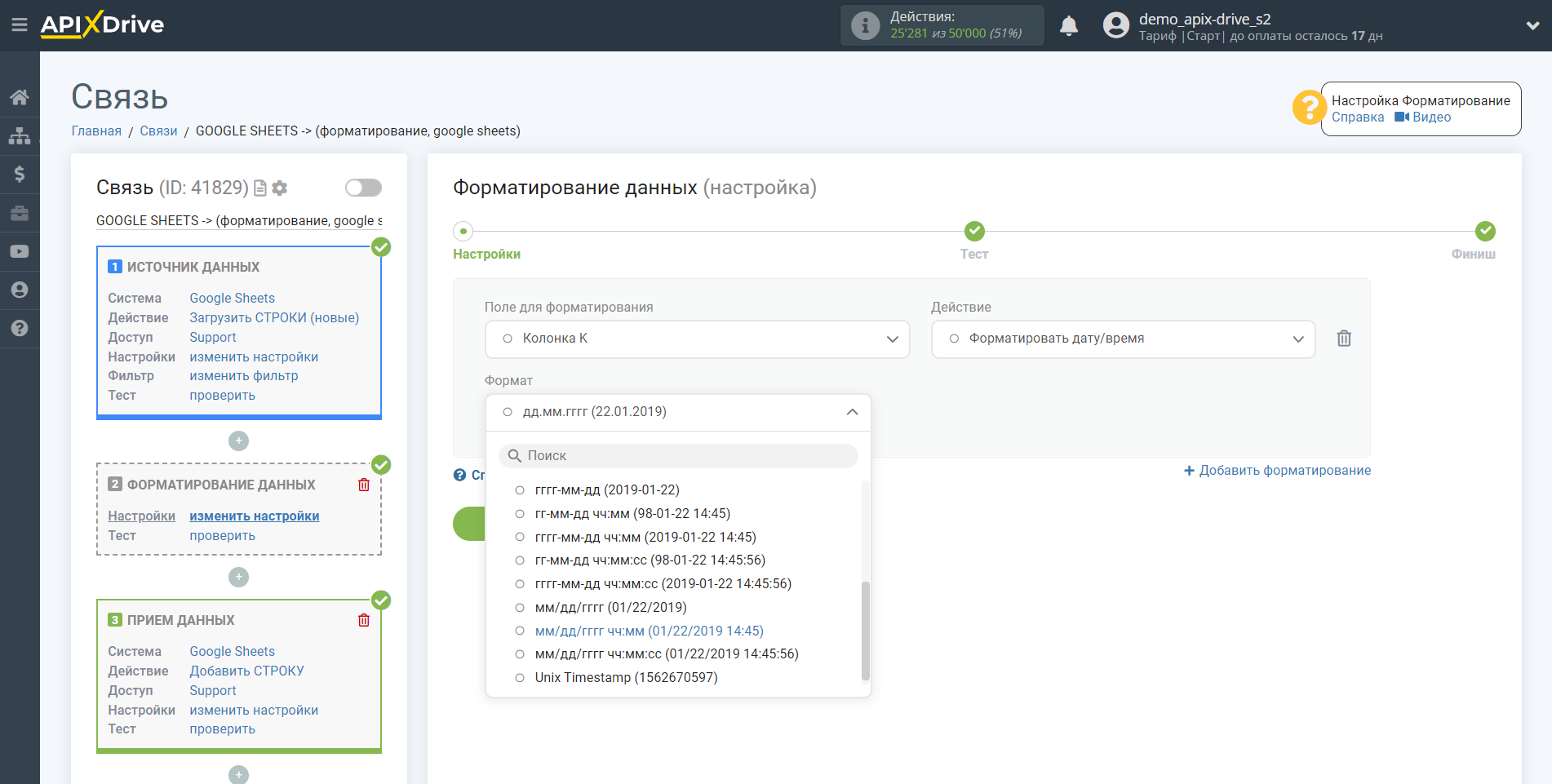Go to the Настройки step
This screenshot has width=1552, height=784.
pyautogui.click(x=486, y=255)
